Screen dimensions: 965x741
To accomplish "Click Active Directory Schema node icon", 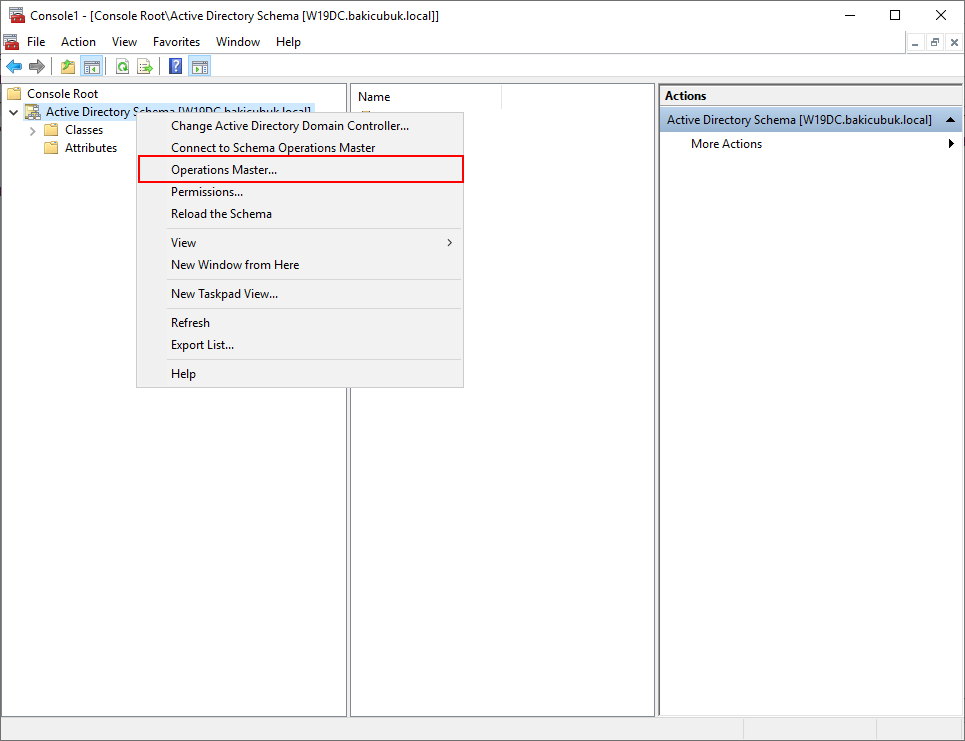I will pos(33,111).
